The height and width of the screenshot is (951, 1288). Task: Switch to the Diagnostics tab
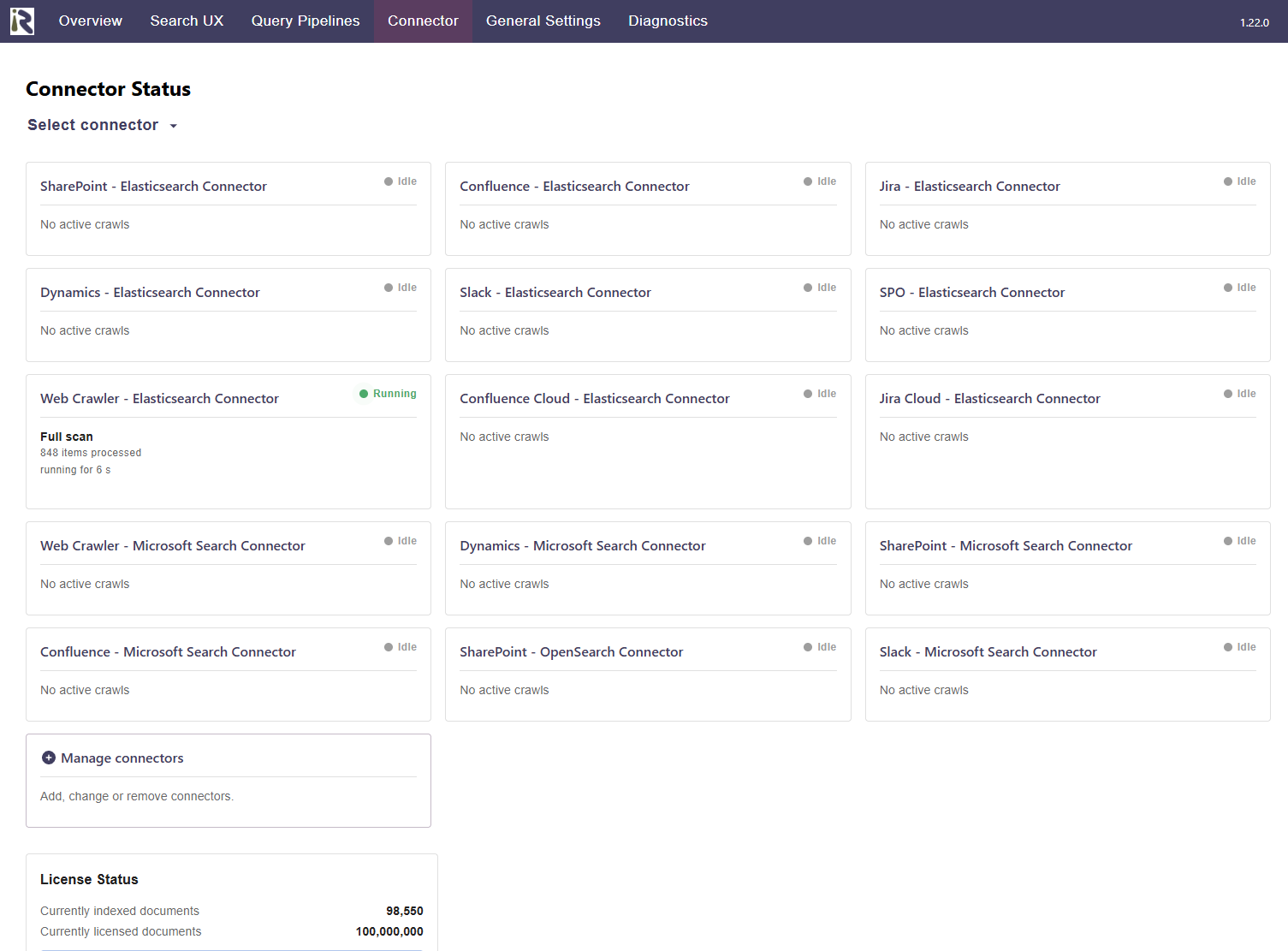(x=668, y=21)
